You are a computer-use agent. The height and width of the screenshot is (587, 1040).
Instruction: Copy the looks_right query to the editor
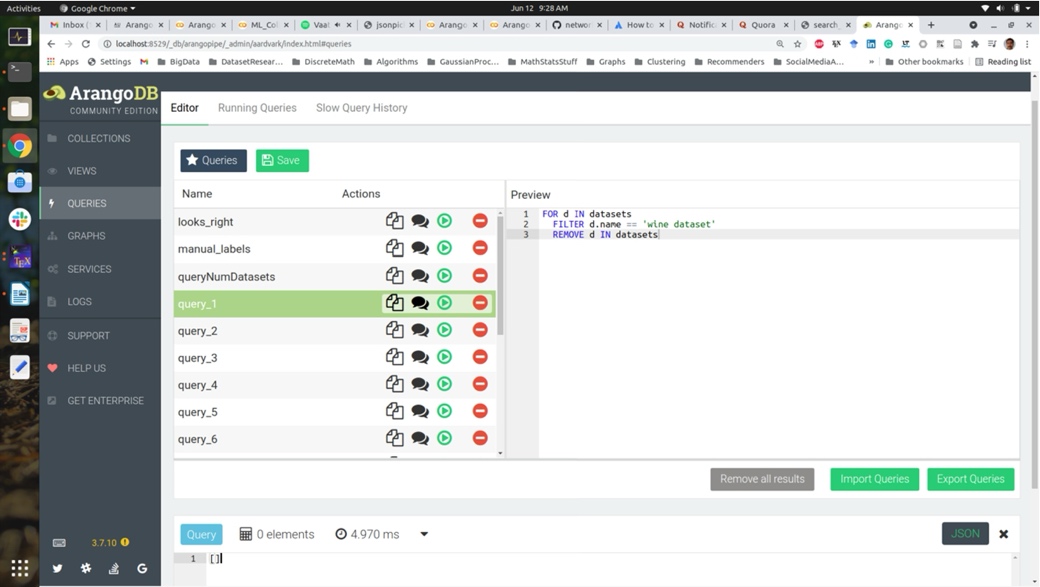tap(395, 221)
